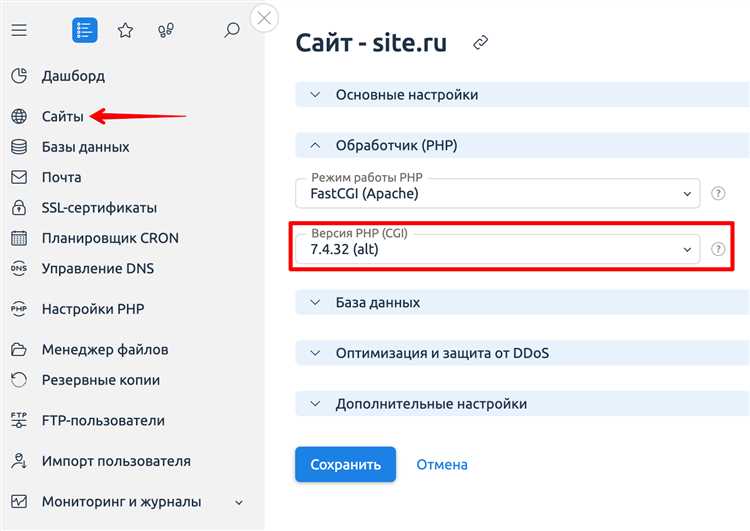Click the Управление DNS icon
The image size is (750, 531).
(x=19, y=268)
